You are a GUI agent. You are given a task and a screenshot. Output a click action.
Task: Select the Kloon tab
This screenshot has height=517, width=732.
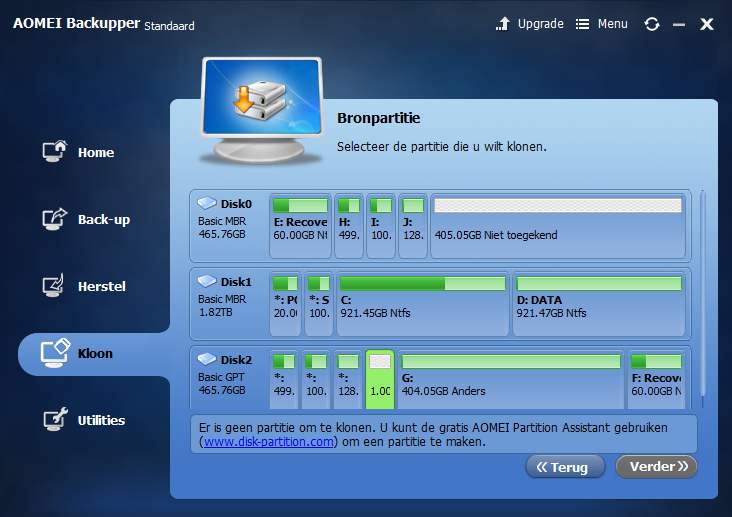[94, 354]
